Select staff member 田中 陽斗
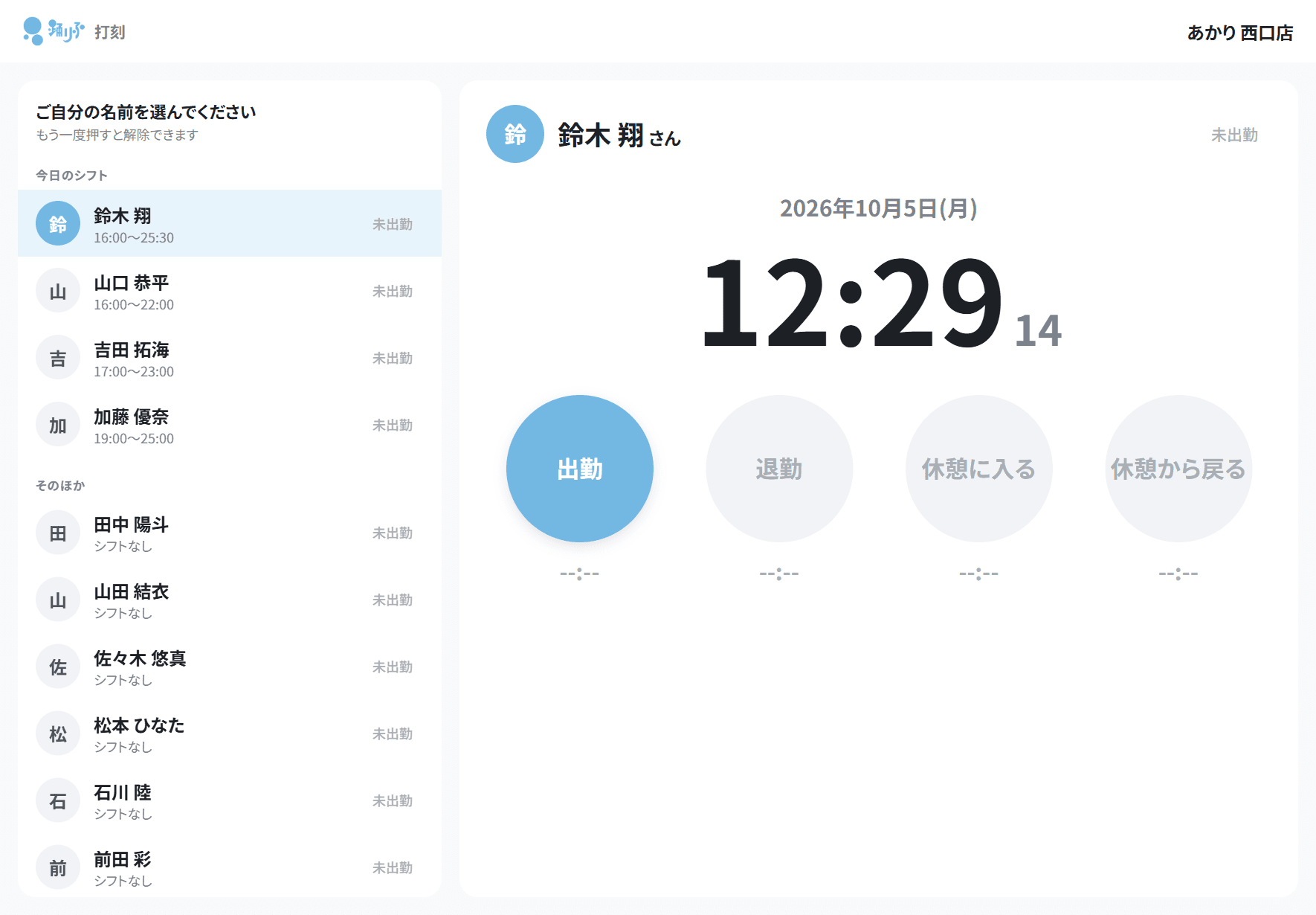The height and width of the screenshot is (915, 1316). pyautogui.click(x=230, y=533)
